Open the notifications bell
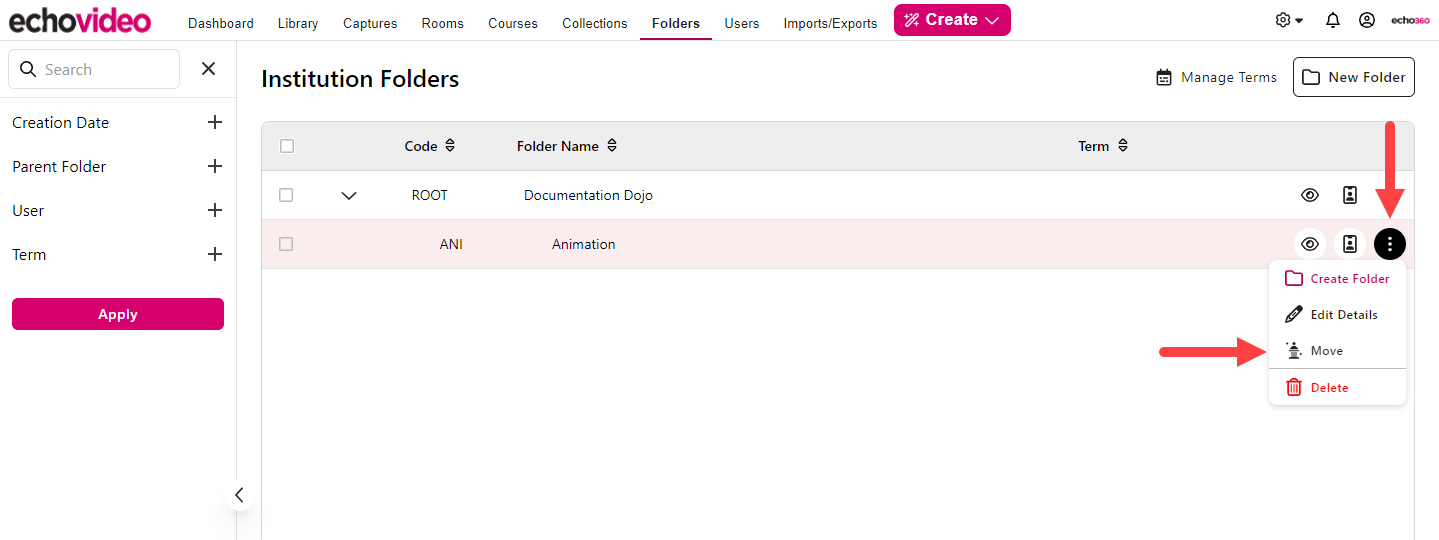This screenshot has width=1439, height=540. [x=1333, y=20]
